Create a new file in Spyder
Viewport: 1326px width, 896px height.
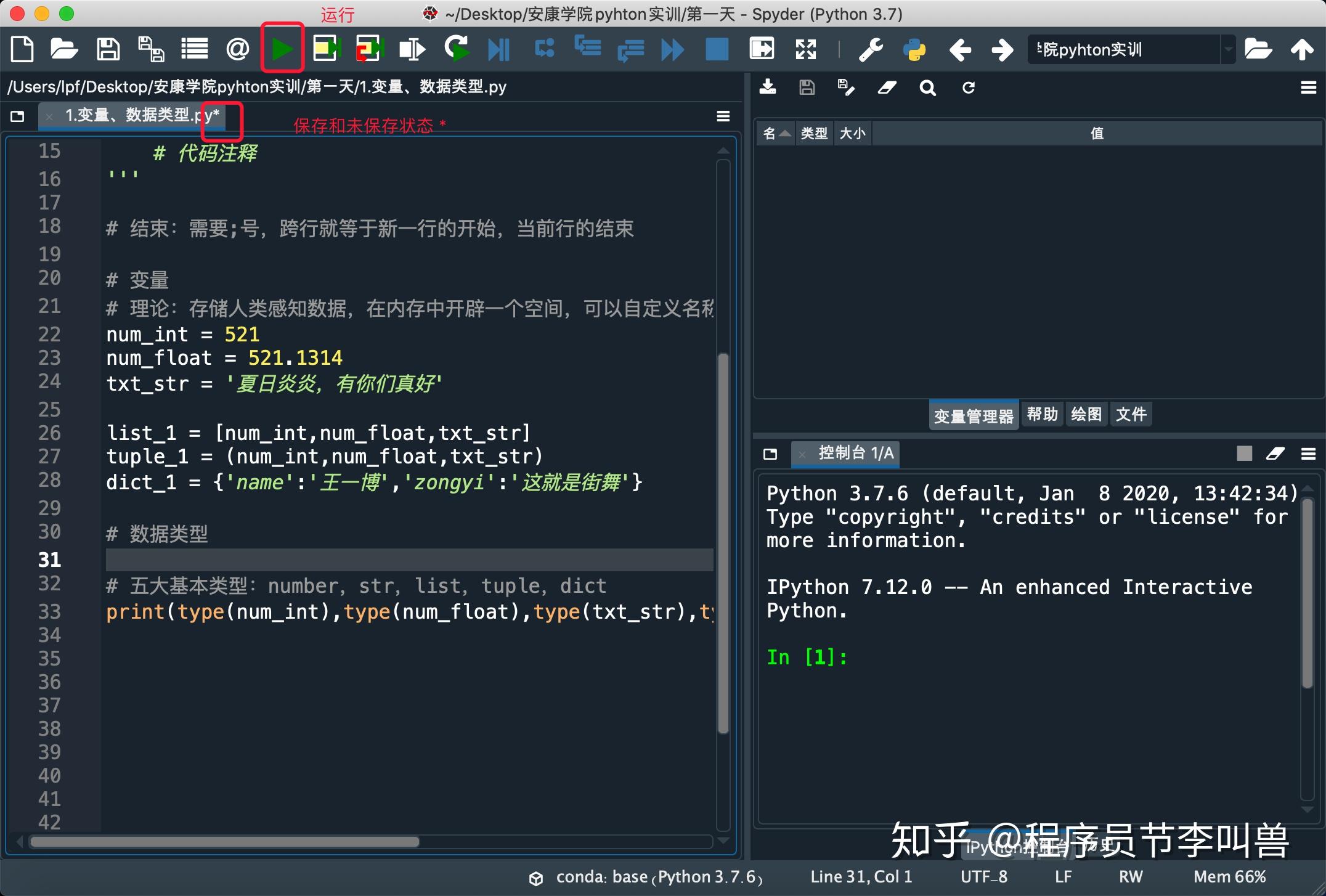pyautogui.click(x=21, y=49)
